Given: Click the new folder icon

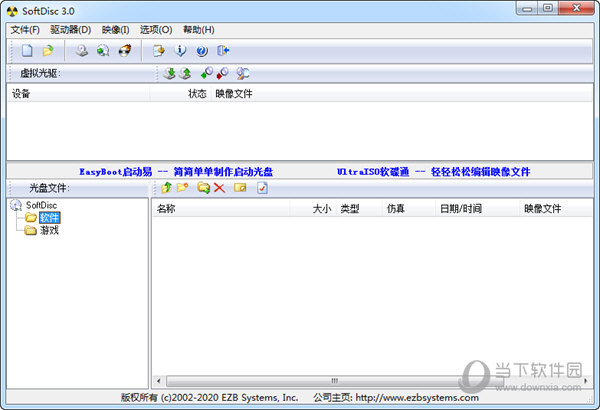Looking at the screenshot, I should 183,188.
